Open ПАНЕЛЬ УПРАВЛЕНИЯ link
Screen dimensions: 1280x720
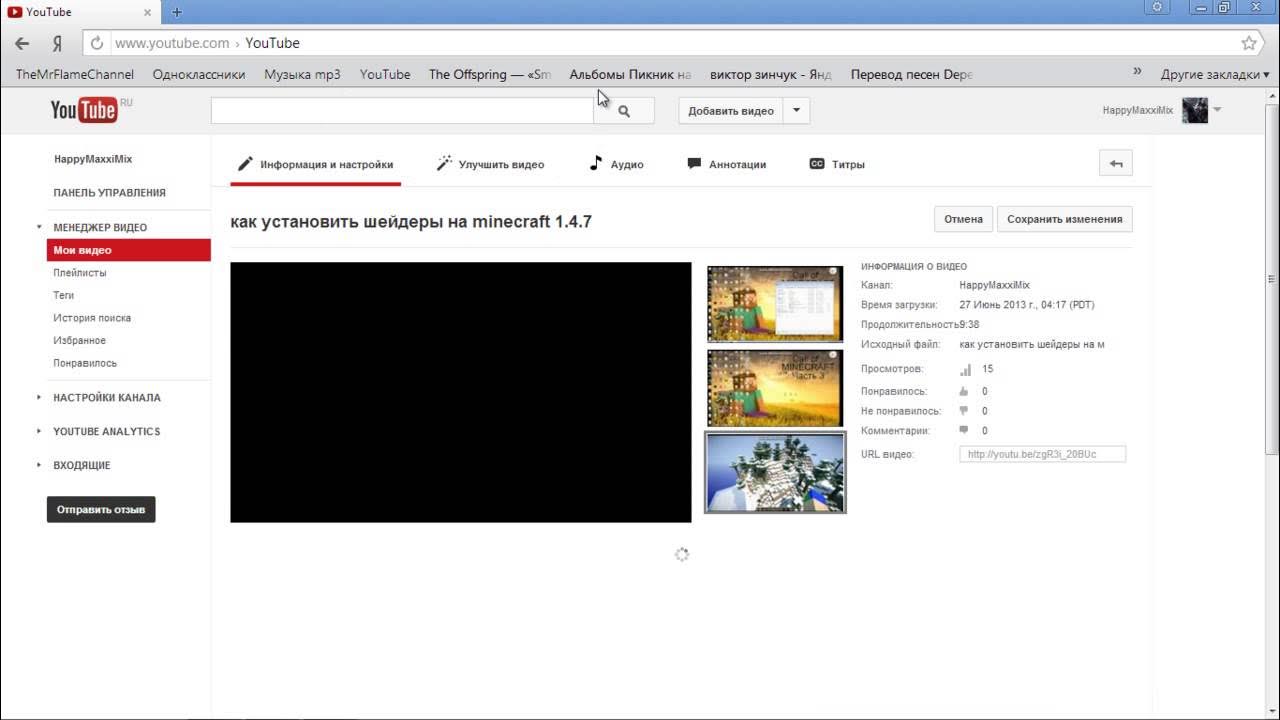(x=110, y=192)
